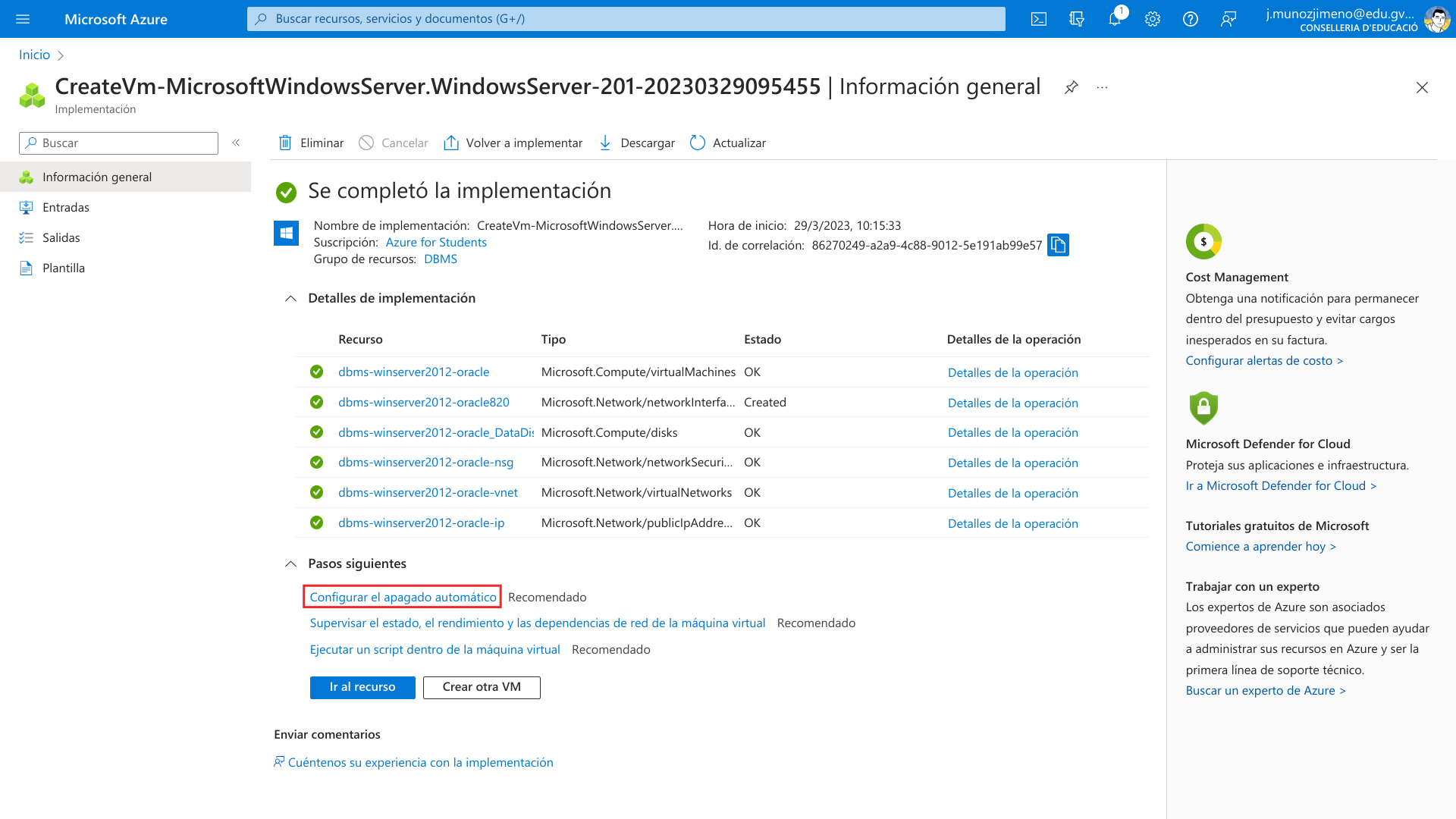
Task: View operation details for the disks row
Action: point(1012,433)
